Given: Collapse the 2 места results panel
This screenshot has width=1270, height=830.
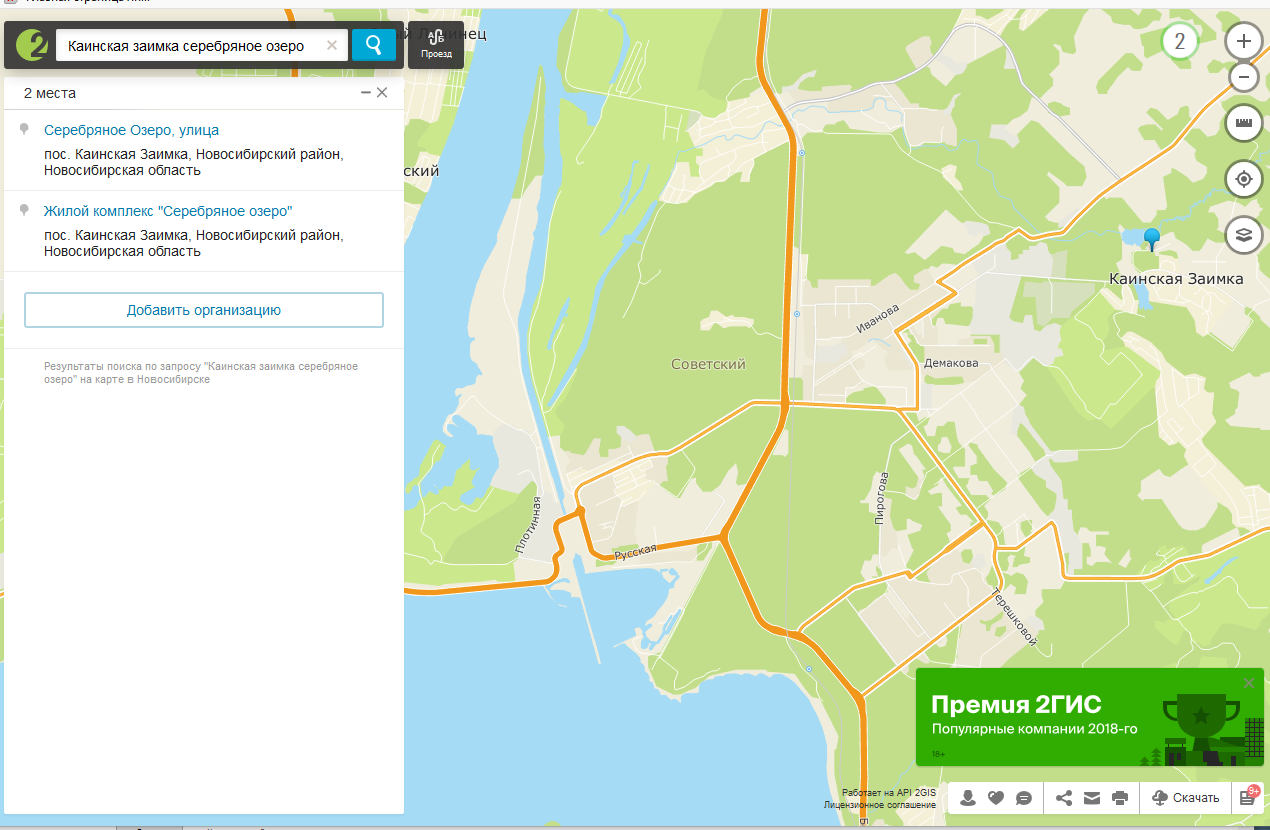Looking at the screenshot, I should [x=366, y=93].
